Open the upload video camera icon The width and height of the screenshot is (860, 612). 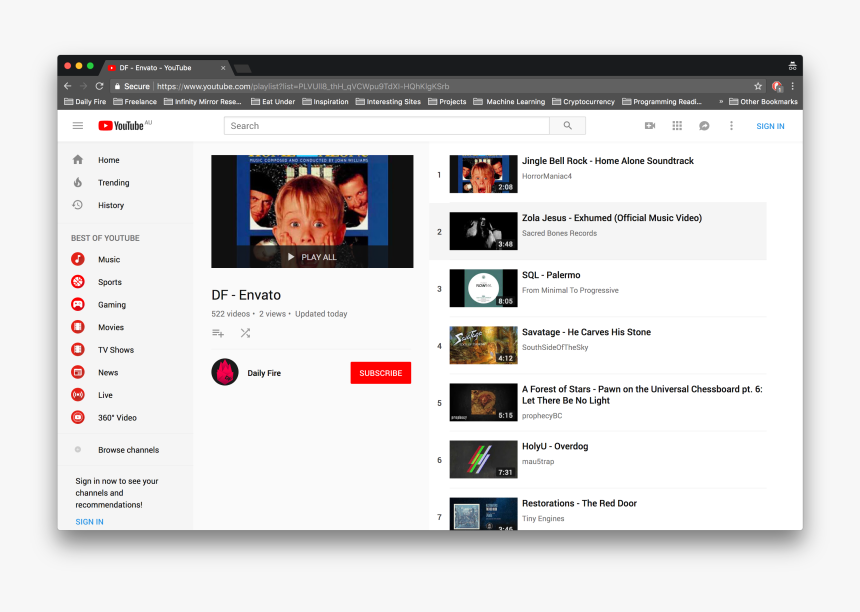(x=650, y=126)
